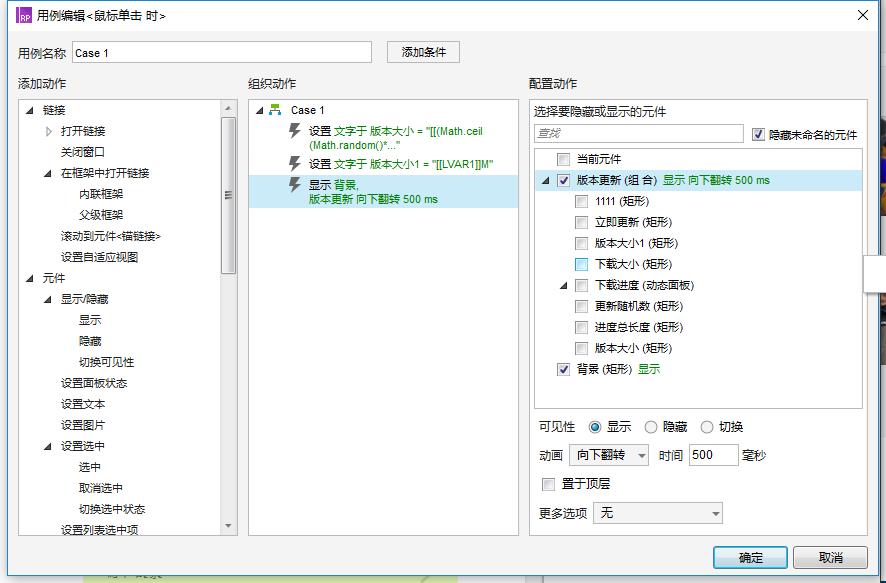Click the Axure RP logo icon in title bar
The width and height of the screenshot is (886, 583).
point(24,15)
